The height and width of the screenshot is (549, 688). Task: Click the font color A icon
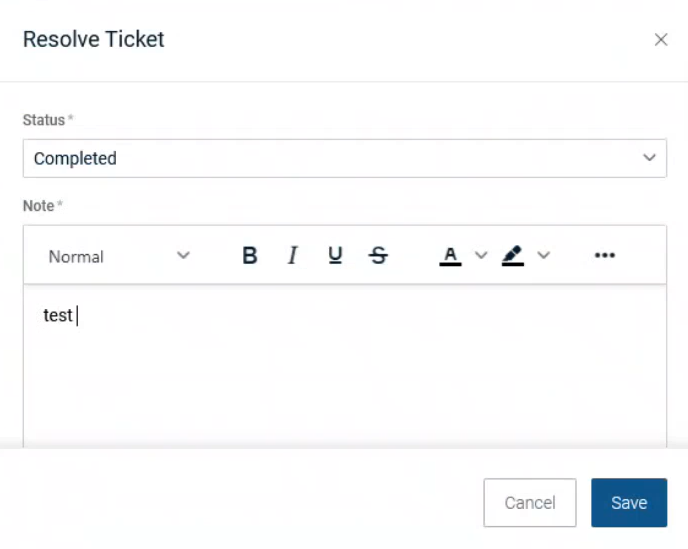(x=450, y=256)
